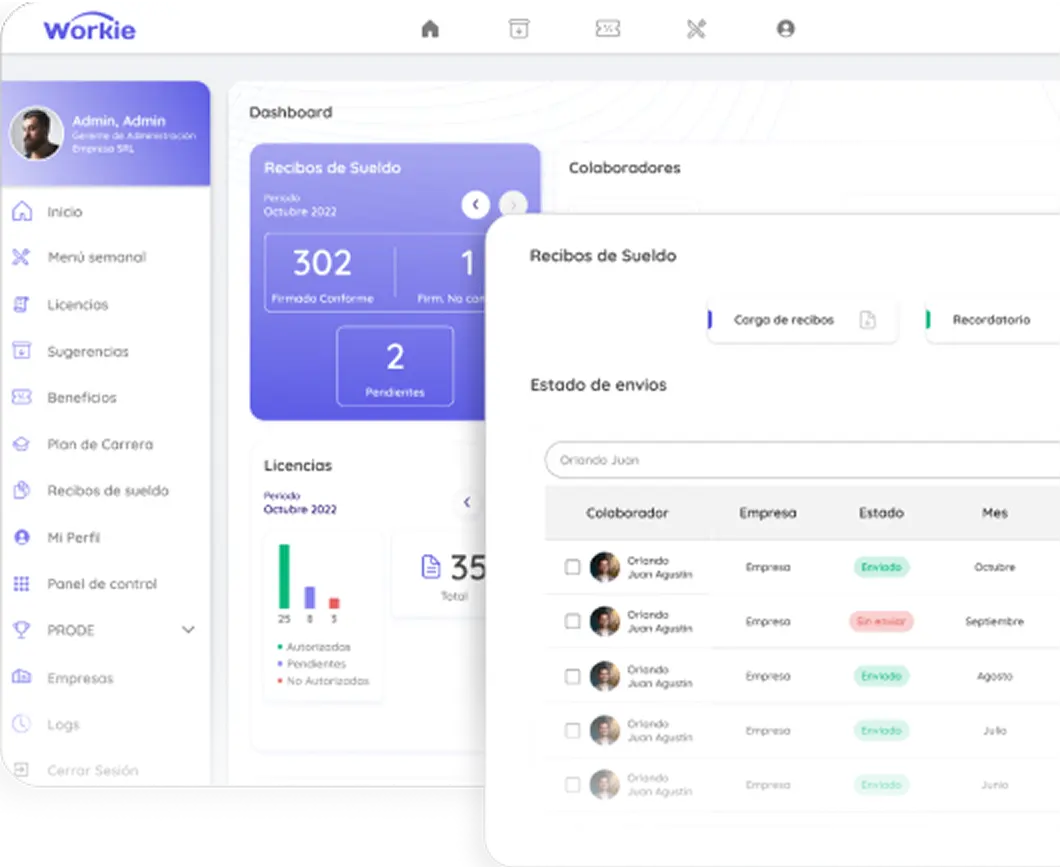Screen dimensions: 1061x867
Task: Click the home icon in the top navigation
Action: 430,28
